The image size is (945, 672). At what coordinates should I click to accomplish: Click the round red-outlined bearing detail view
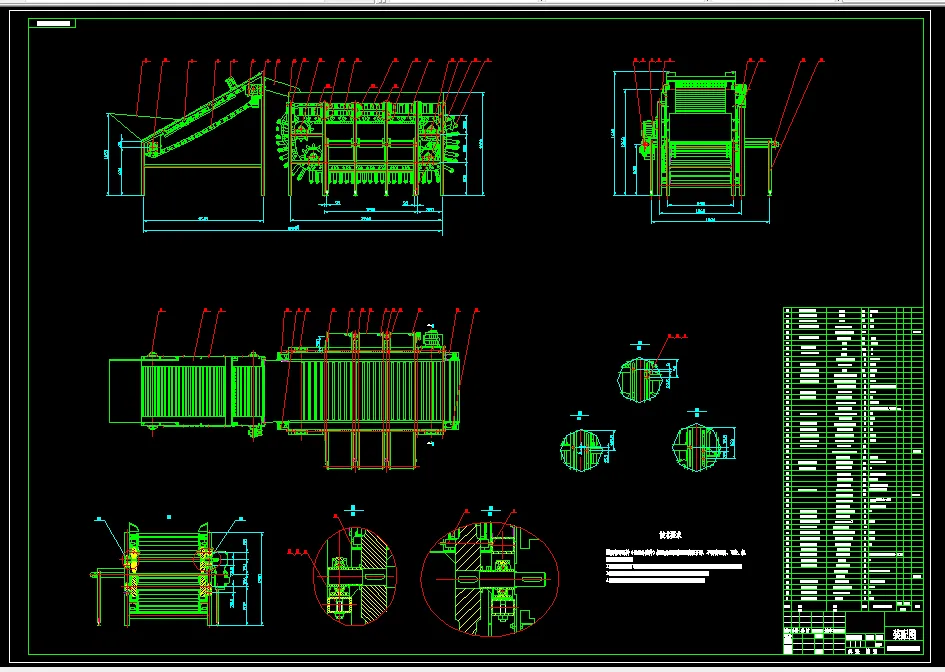354,576
